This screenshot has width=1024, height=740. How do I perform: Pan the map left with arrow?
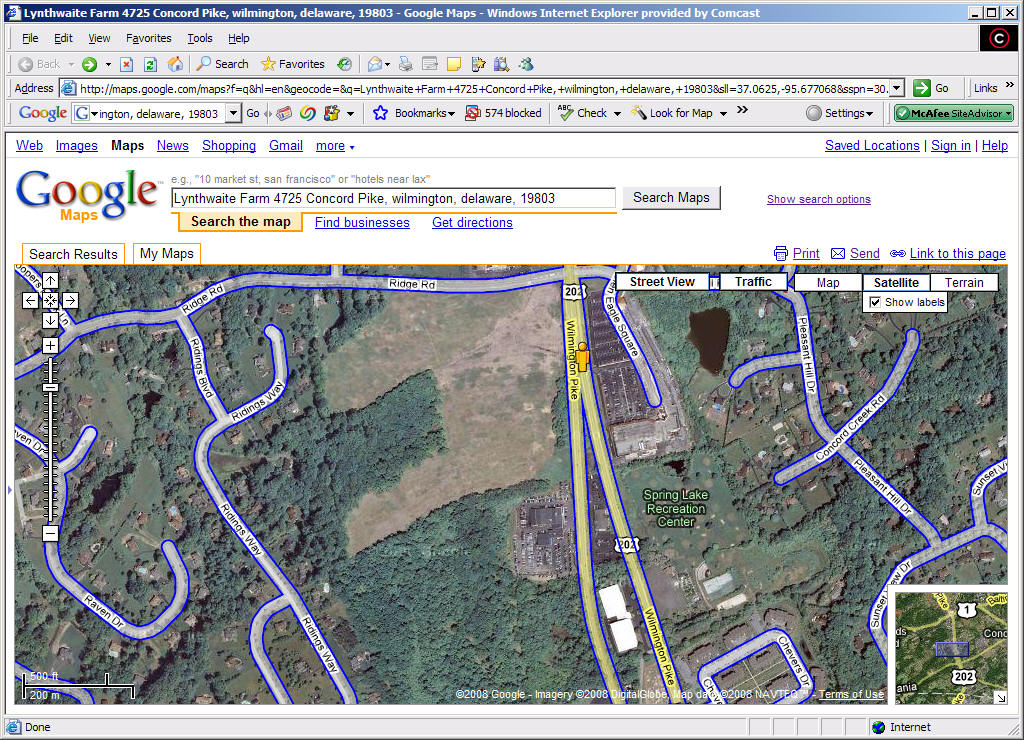click(30, 300)
